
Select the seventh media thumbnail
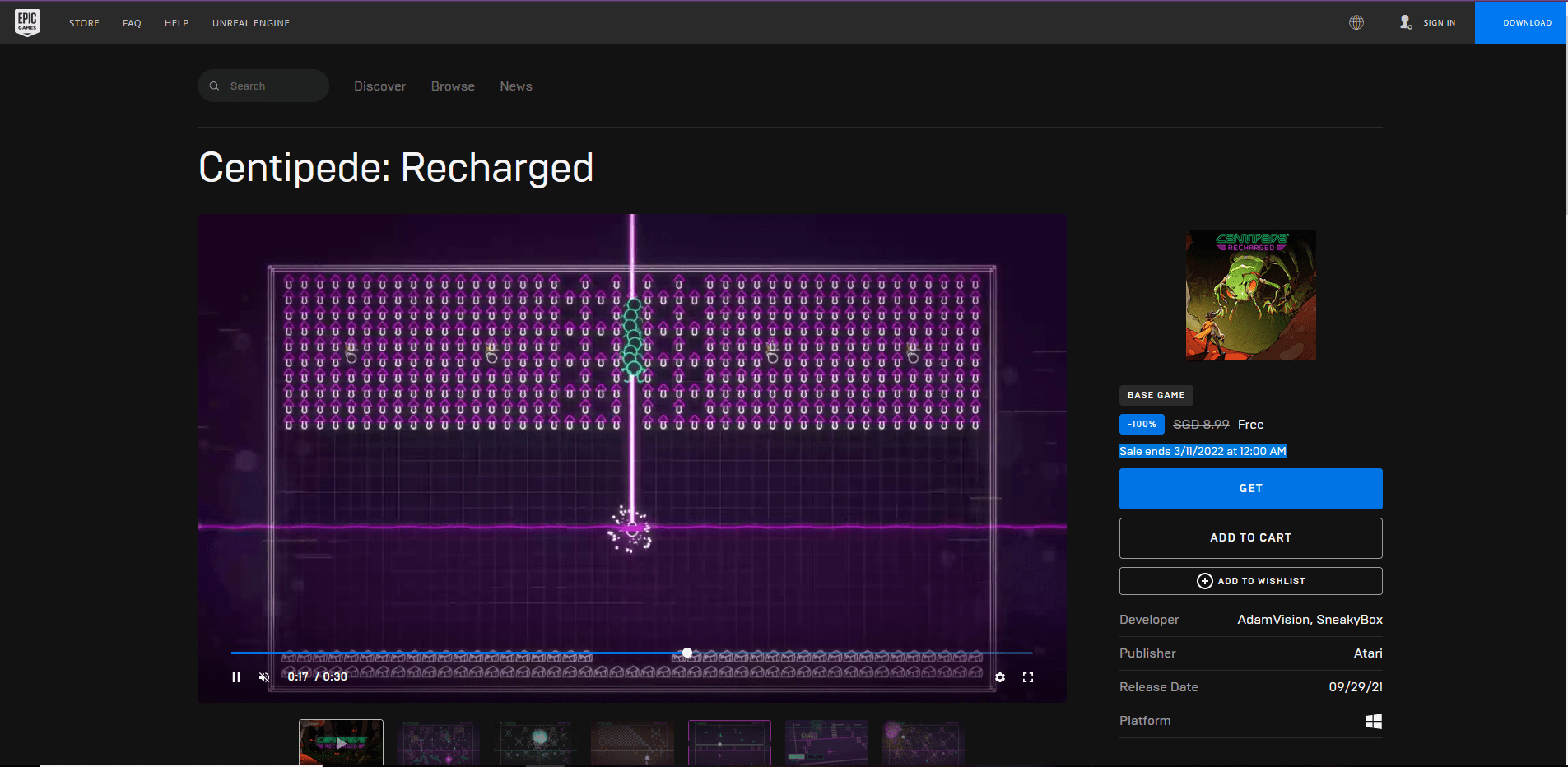924,742
